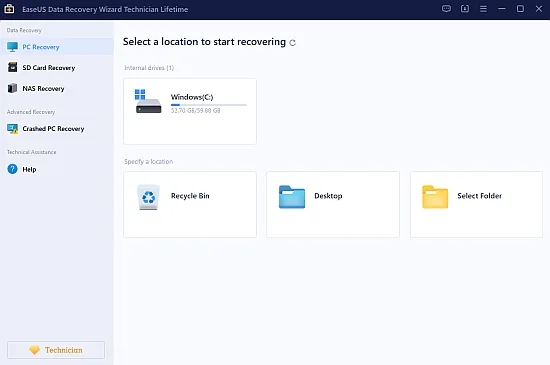This screenshot has width=550, height=365.
Task: Click the diamond icon on Technician button
Action: pyautogui.click(x=34, y=350)
